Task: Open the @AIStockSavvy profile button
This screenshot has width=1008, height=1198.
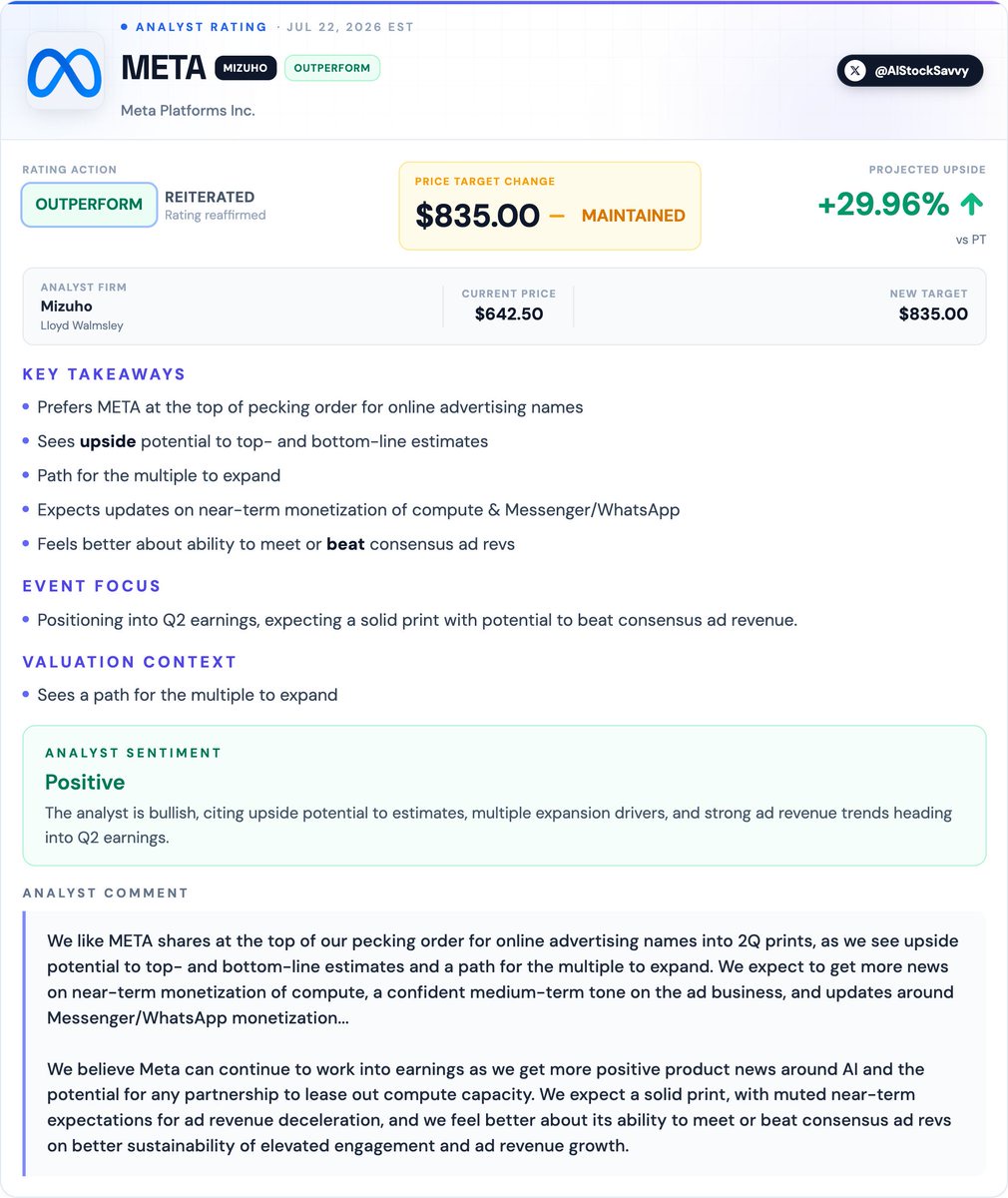Action: (909, 71)
